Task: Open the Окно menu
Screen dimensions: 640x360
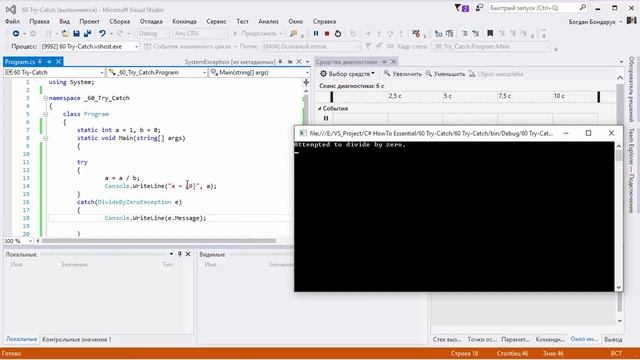Action: click(296, 21)
